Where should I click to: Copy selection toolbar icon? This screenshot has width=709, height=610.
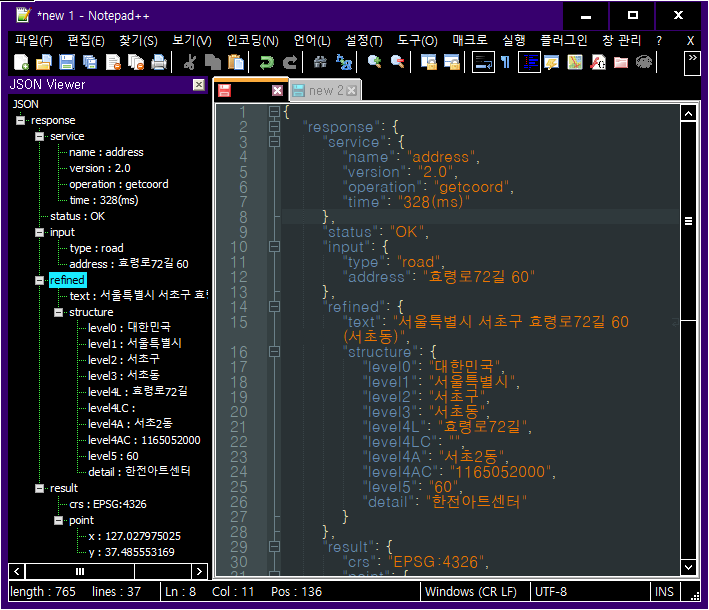[x=213, y=62]
